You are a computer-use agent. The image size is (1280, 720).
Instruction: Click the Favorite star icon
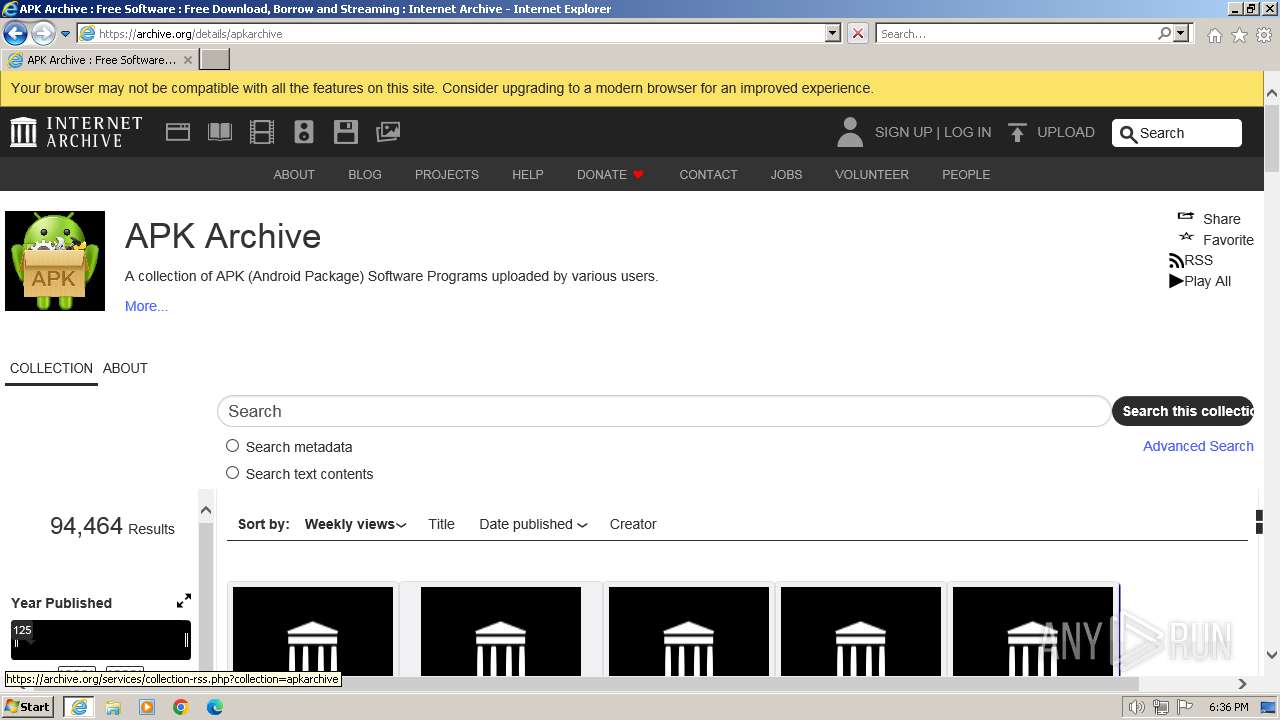click(x=1186, y=238)
